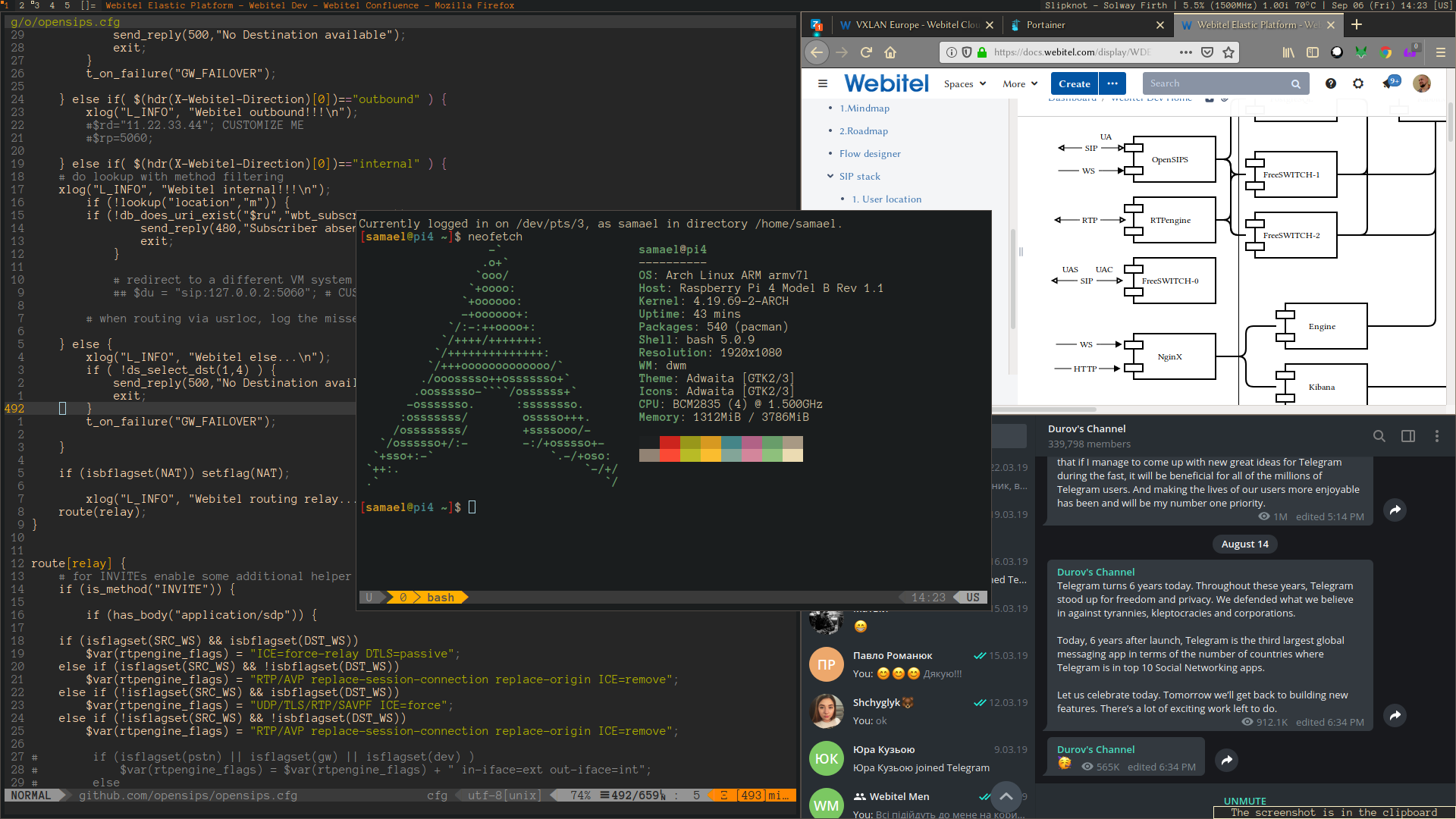Screen dimensions: 1456x819
Task: Open More dropdown in Confluence
Action: click(x=1020, y=83)
